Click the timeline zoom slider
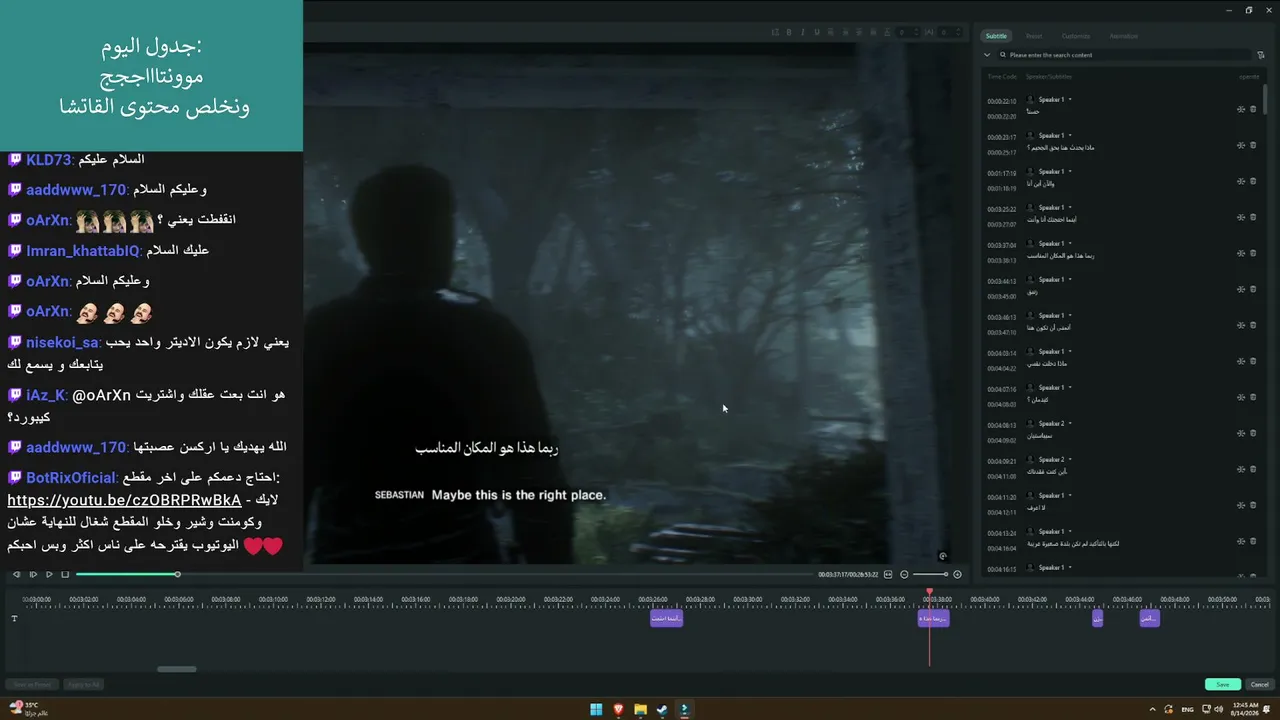 931,574
